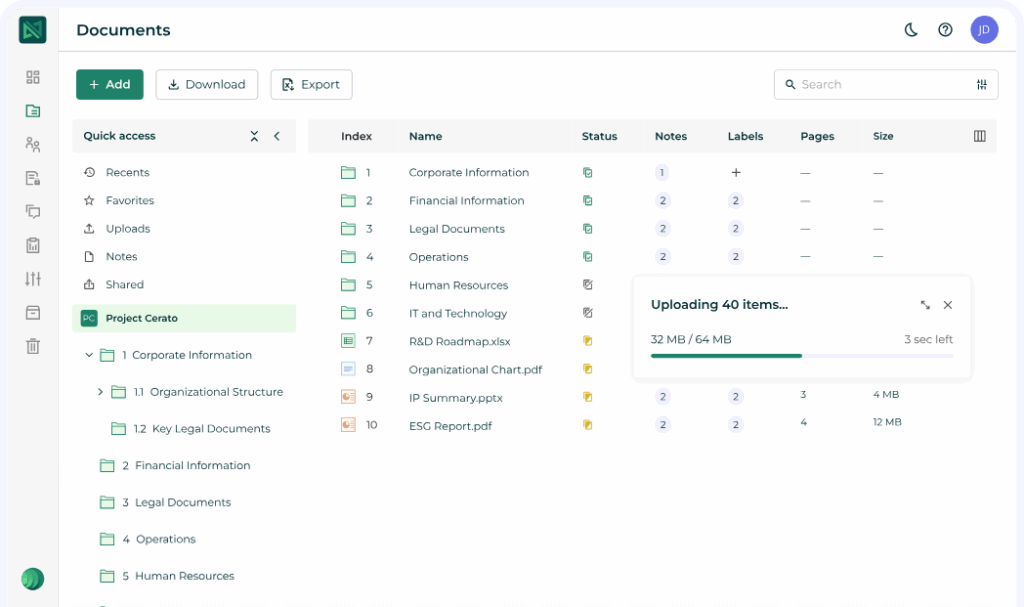This screenshot has width=1024, height=607.
Task: Open the table column settings icon
Action: (979, 136)
